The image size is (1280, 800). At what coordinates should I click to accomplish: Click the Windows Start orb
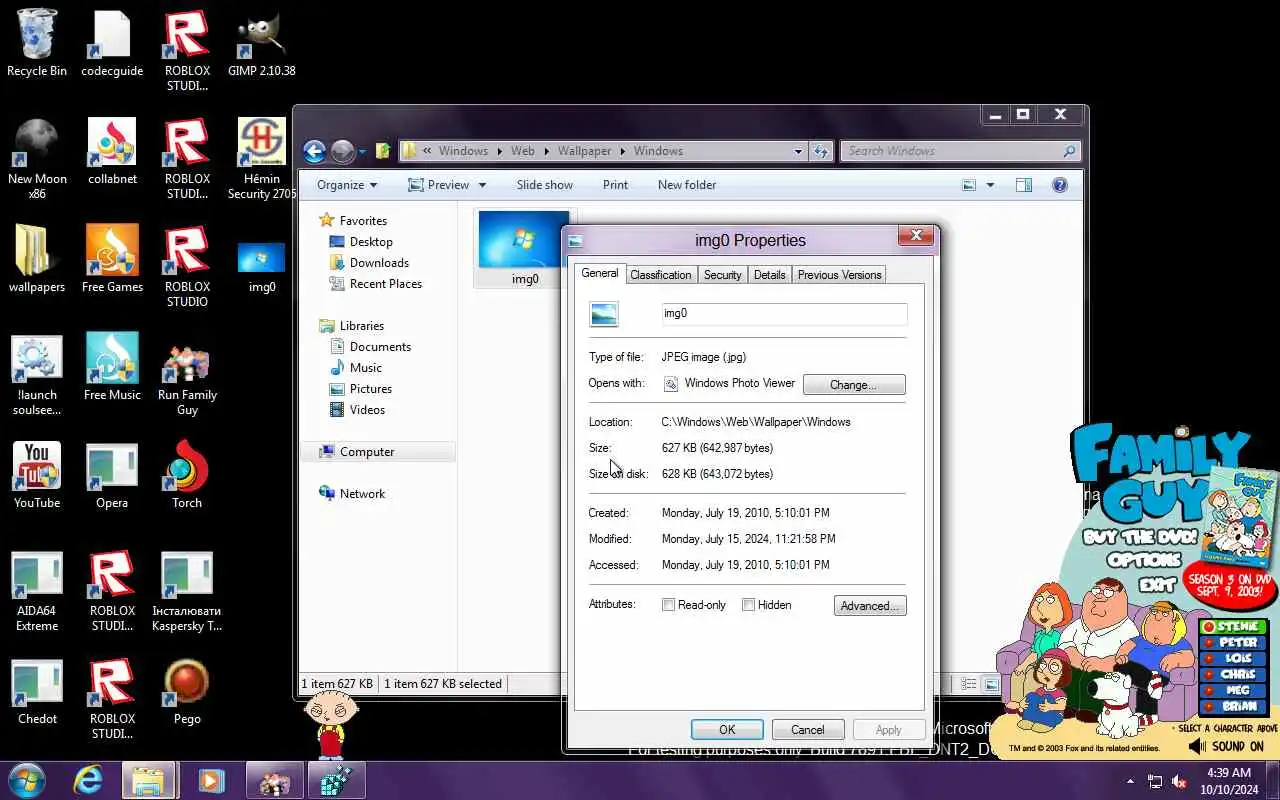click(x=27, y=780)
